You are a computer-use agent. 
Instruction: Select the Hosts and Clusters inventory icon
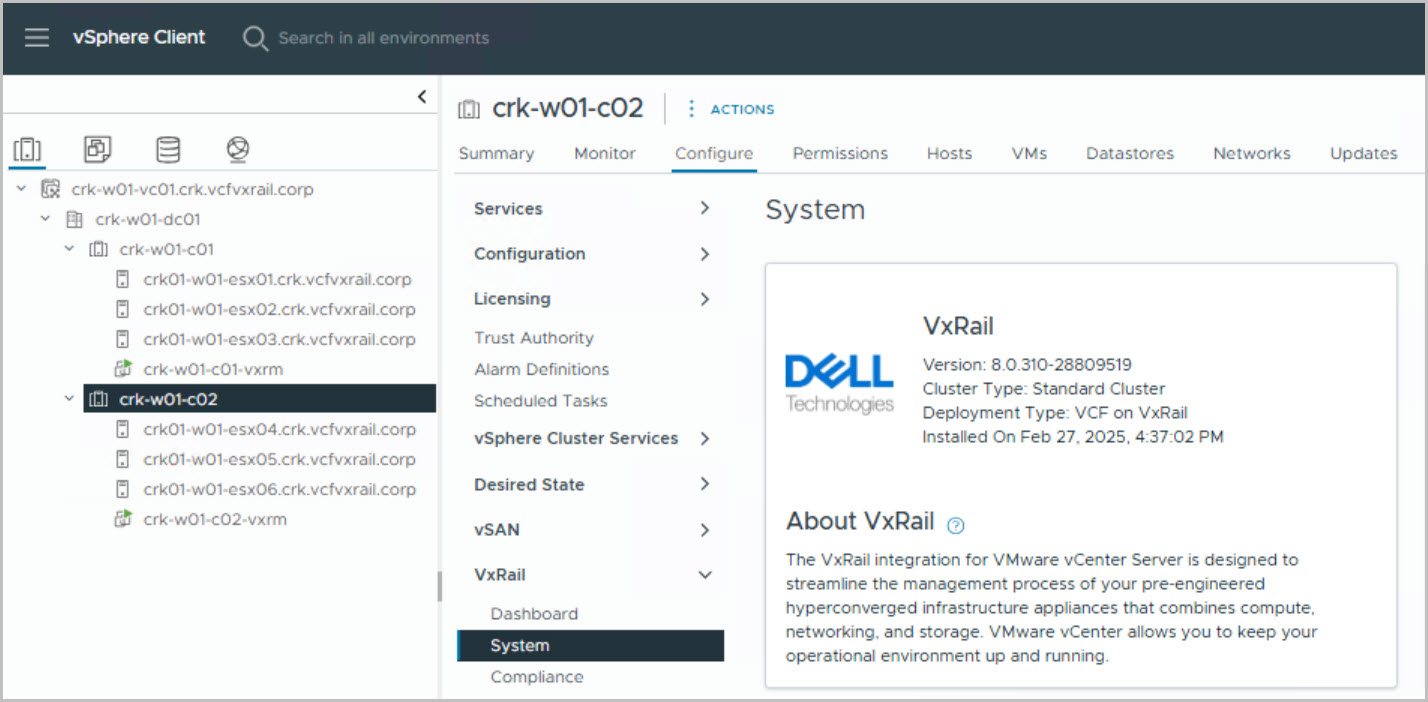[x=27, y=150]
